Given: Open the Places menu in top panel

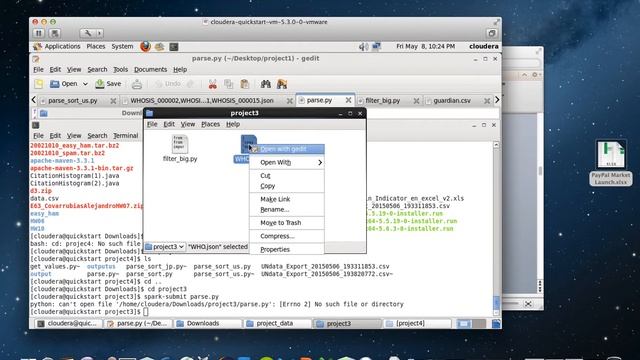Looking at the screenshot, I should 96,47.
